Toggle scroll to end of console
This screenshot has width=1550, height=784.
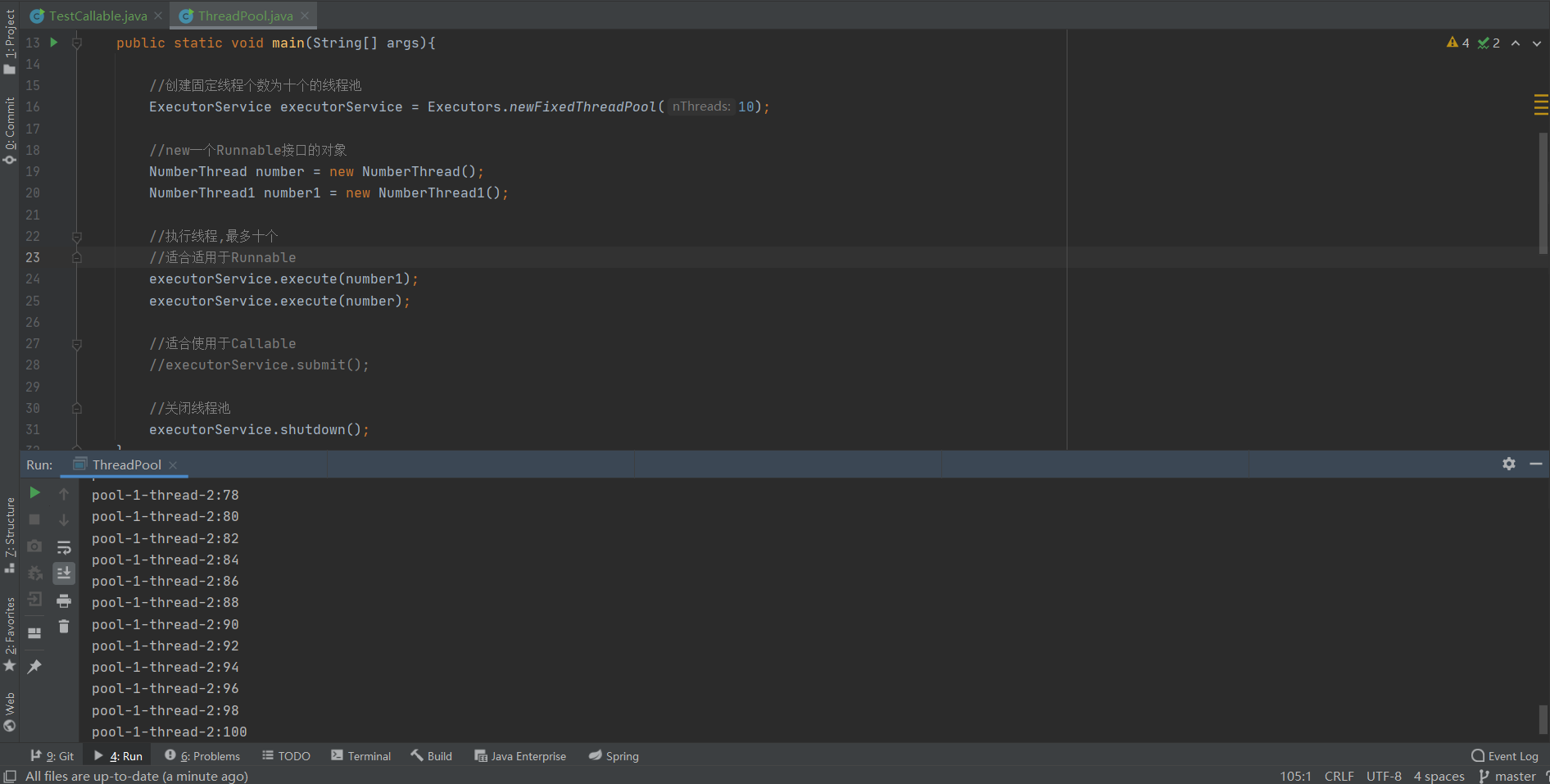[64, 573]
